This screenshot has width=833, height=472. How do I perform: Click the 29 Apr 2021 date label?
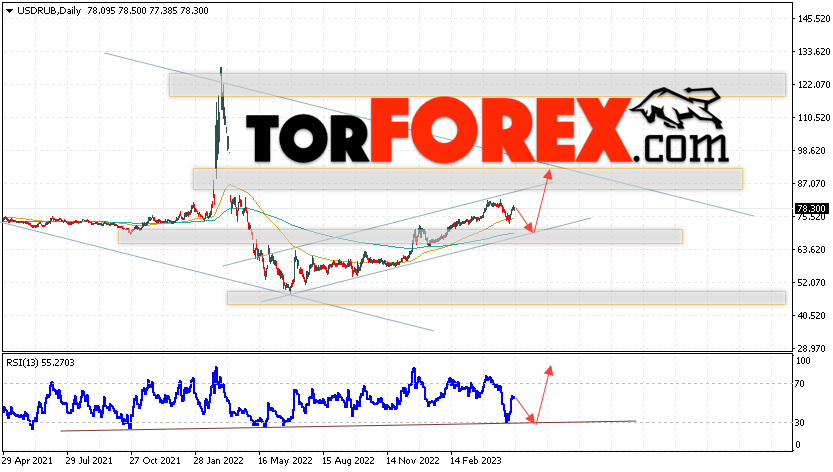(28, 461)
